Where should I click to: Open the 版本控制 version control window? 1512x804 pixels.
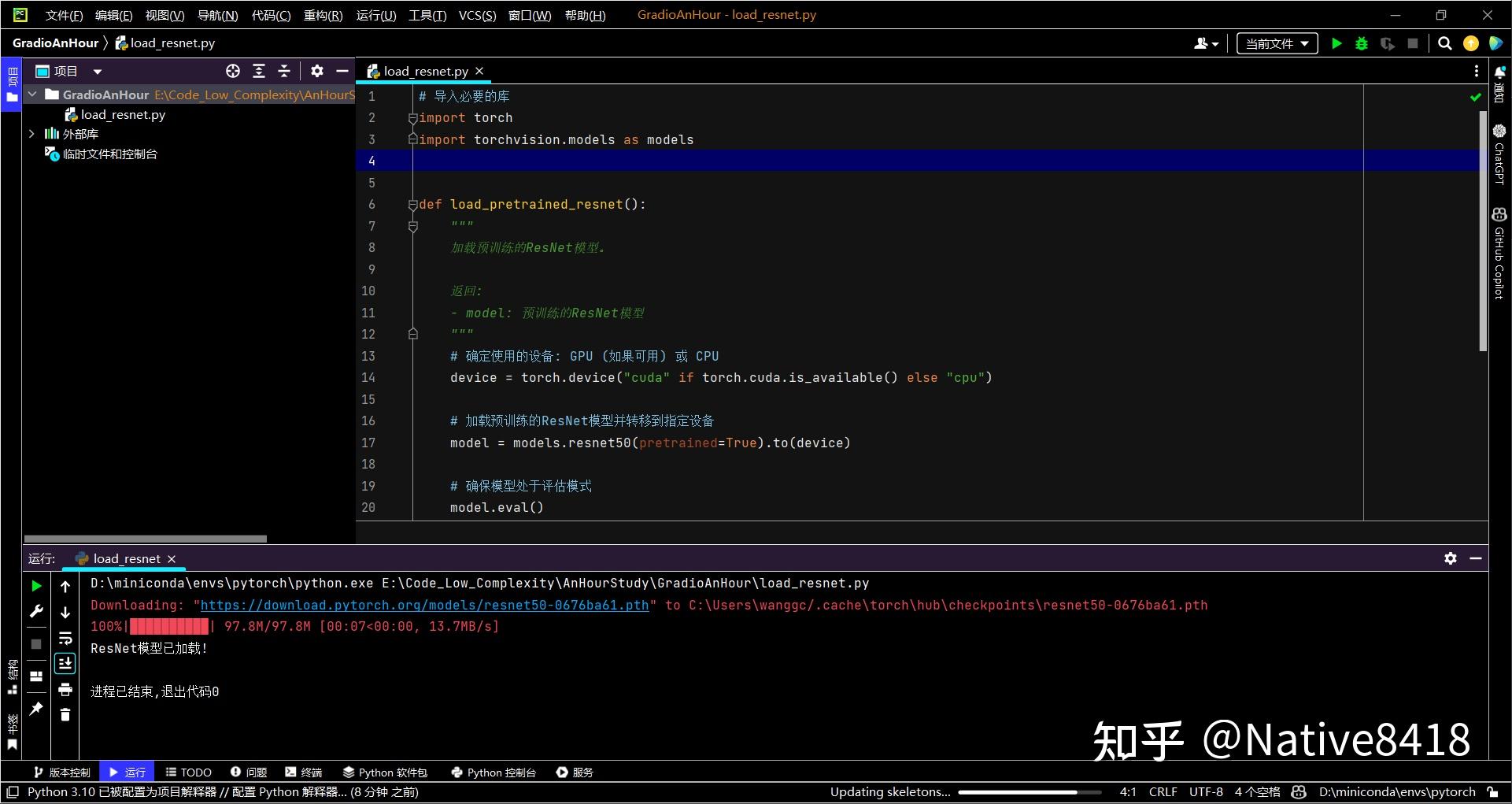pyautogui.click(x=62, y=773)
